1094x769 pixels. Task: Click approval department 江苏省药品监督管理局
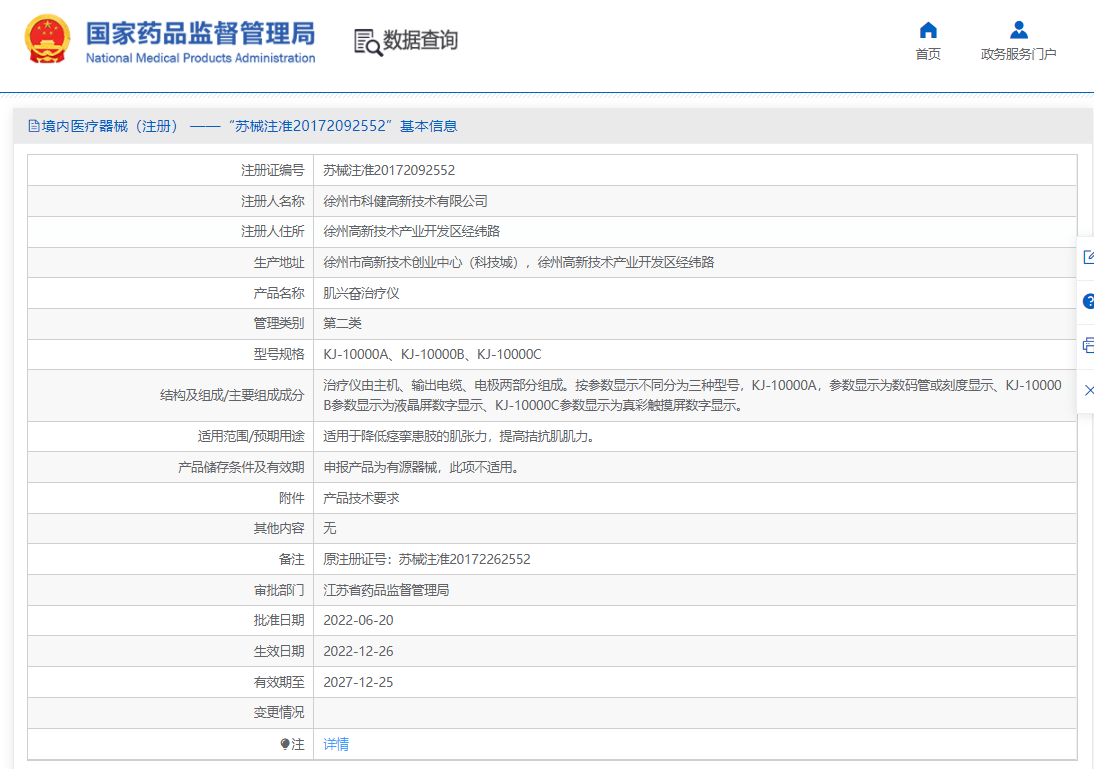386,590
